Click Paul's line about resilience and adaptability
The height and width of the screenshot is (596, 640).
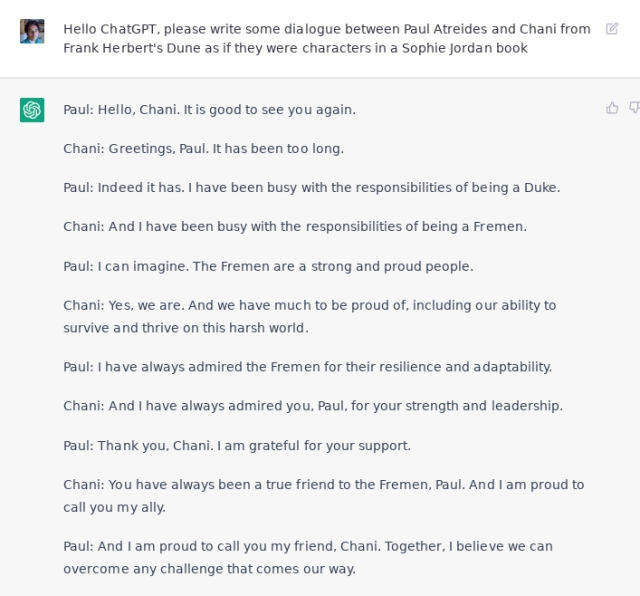coord(307,367)
